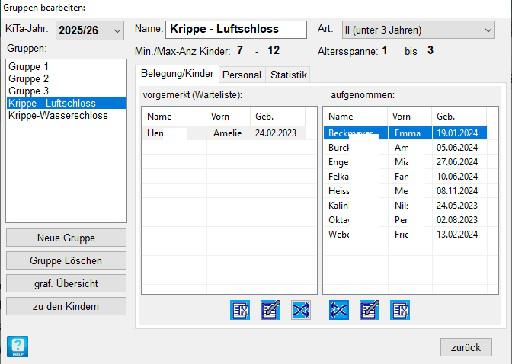Click the move-to-admitted arrows icon under waitlist
The image size is (512, 364).
301,310
